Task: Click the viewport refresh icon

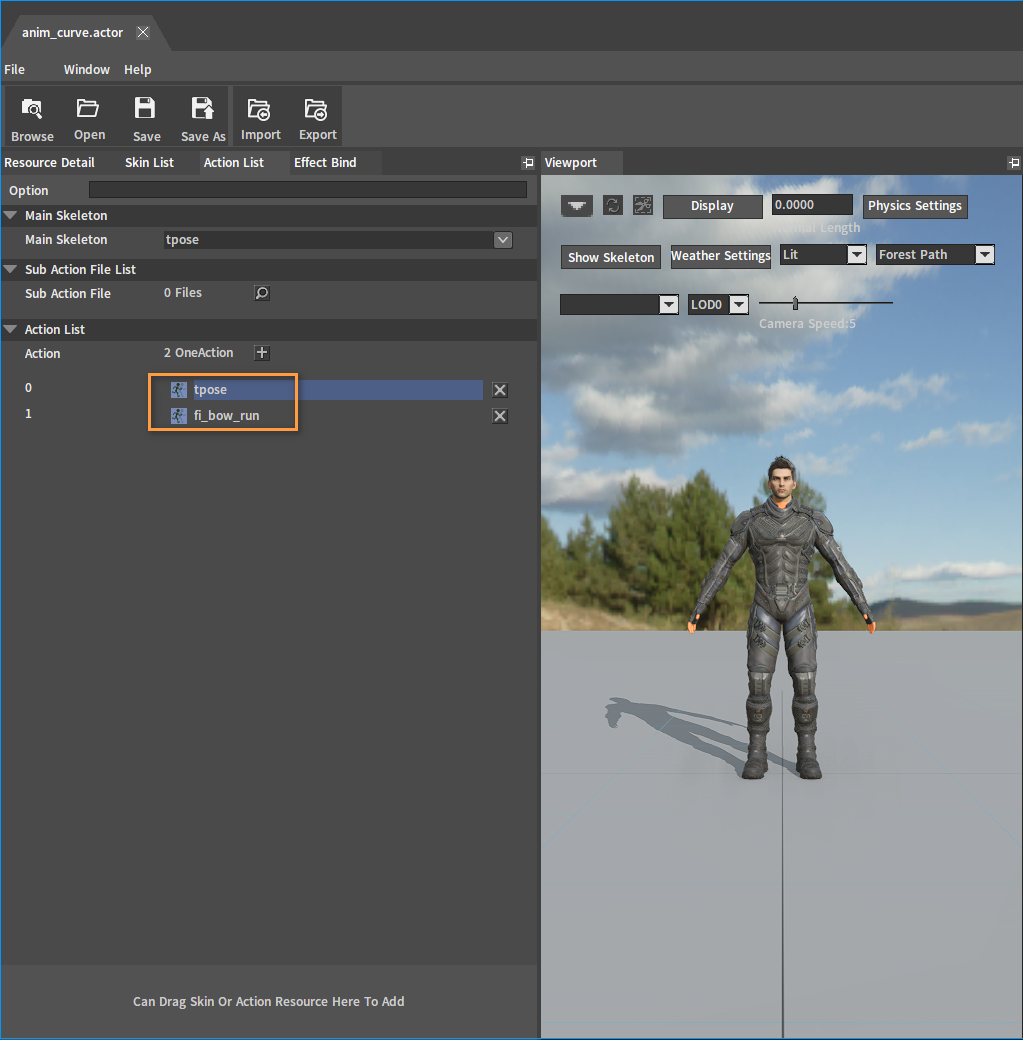Action: click(x=613, y=206)
